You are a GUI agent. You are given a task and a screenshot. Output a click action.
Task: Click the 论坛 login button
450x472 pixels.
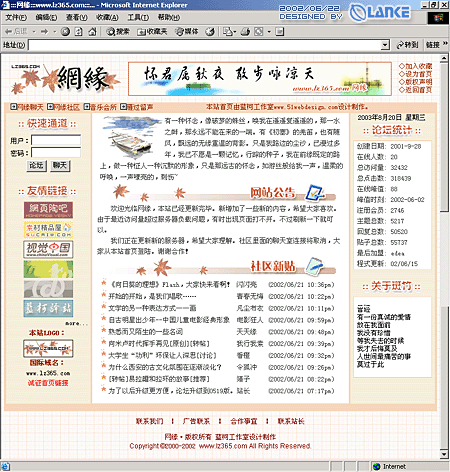pyautogui.click(x=36, y=165)
